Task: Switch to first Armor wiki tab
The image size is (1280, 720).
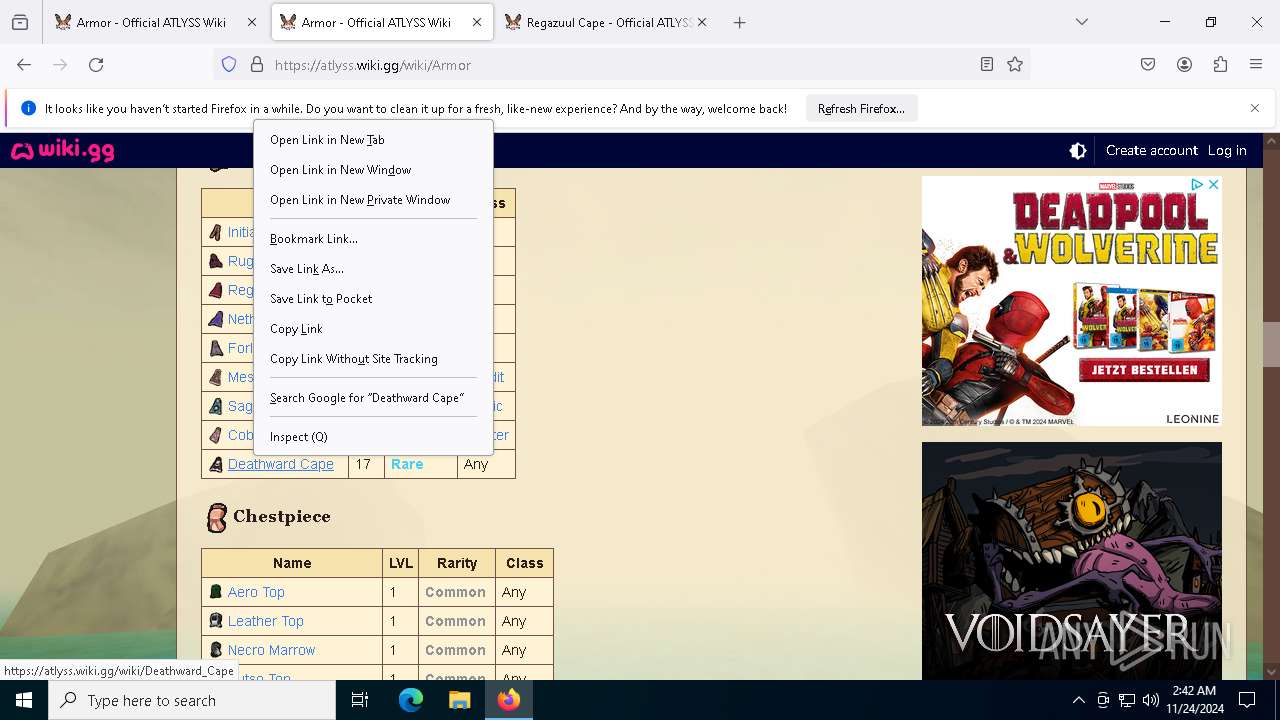Action: 153,22
